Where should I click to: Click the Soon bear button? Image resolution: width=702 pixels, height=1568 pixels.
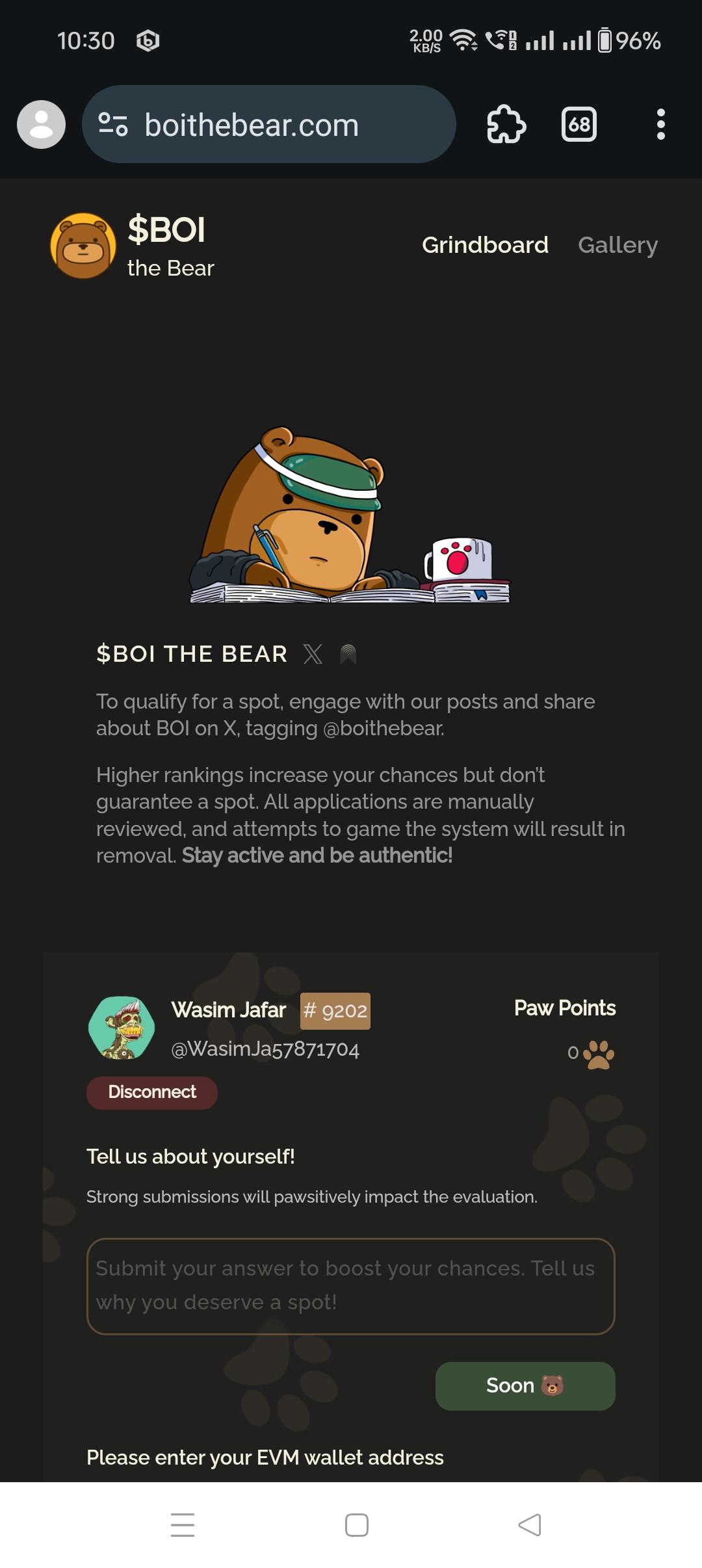pyautogui.click(x=525, y=1385)
